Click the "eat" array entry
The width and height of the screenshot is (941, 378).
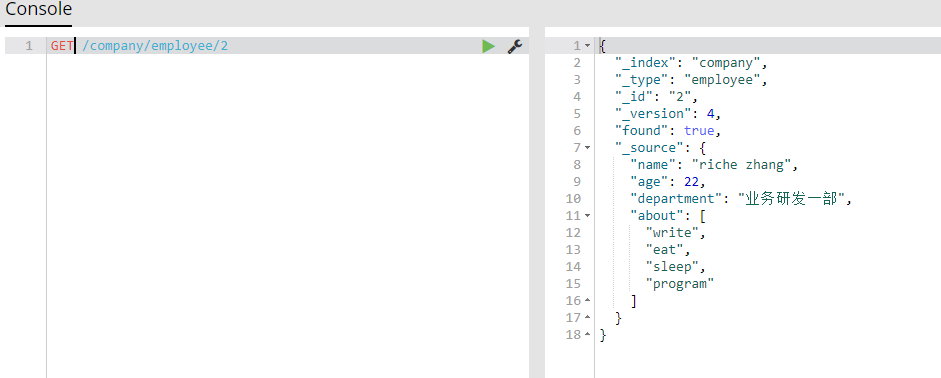point(664,250)
